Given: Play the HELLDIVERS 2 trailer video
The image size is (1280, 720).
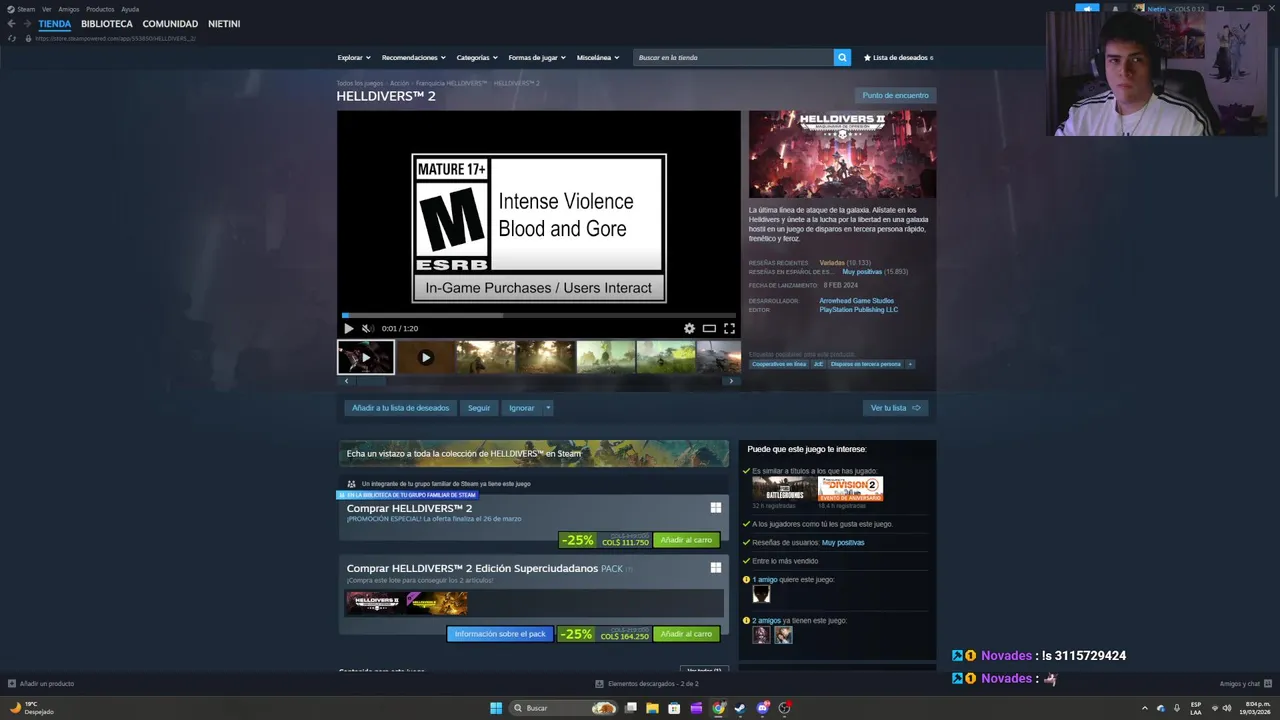Looking at the screenshot, I should pos(348,328).
